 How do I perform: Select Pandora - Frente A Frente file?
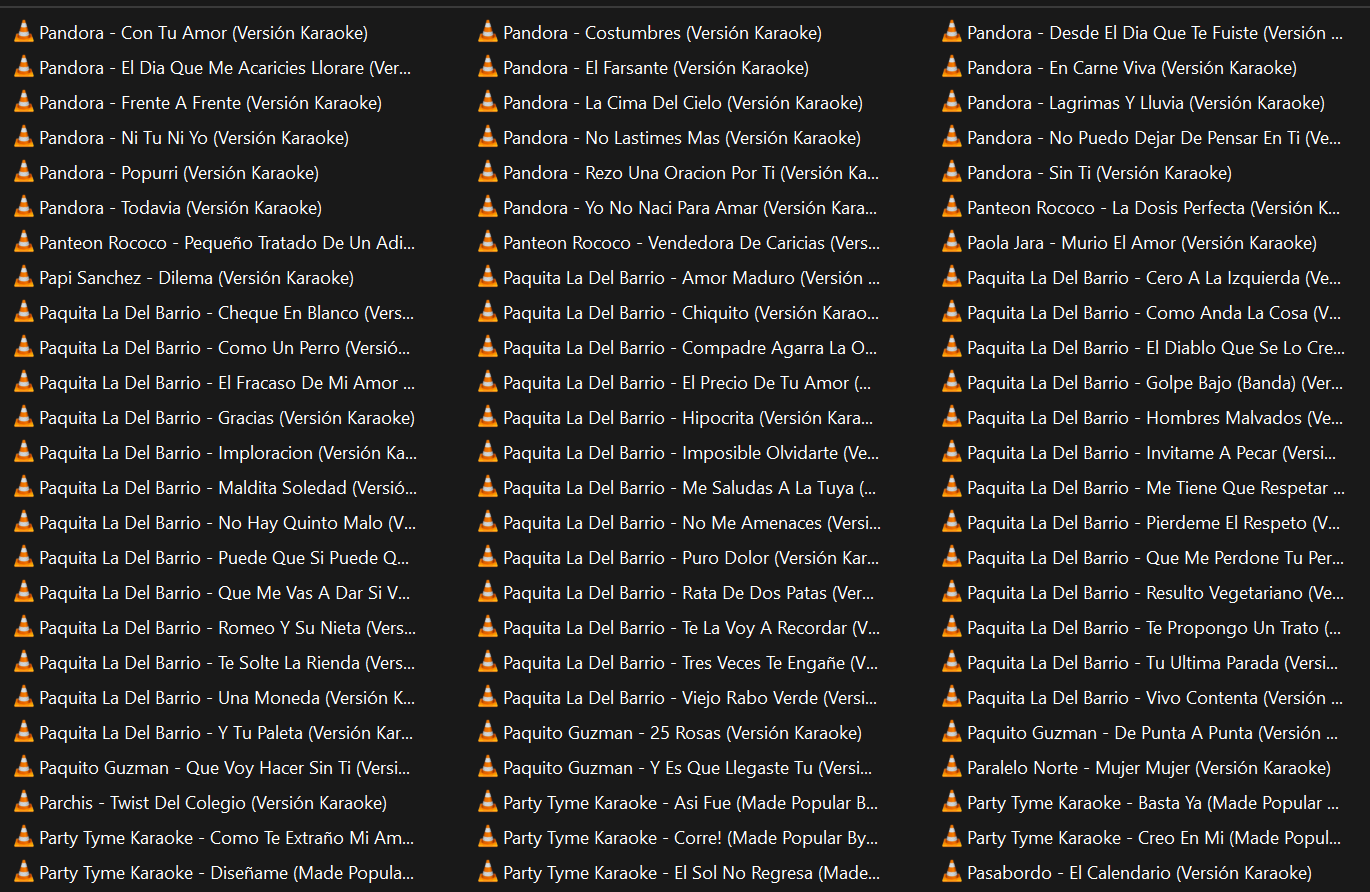[x=210, y=103]
